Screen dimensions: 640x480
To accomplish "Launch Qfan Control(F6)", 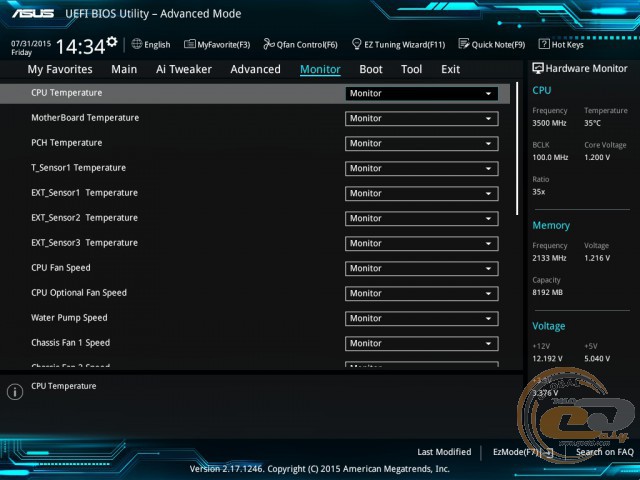I will point(300,44).
